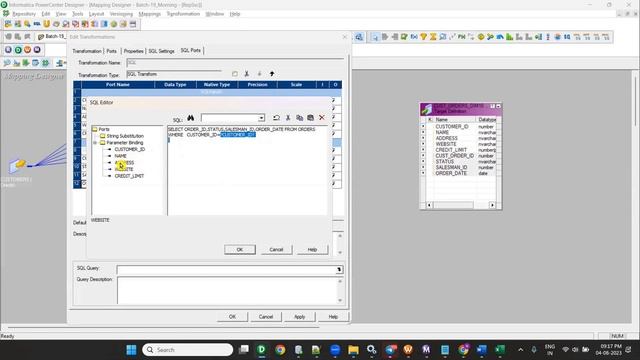Click the CUSTOMERS source icon in the workspace
The image size is (640, 360).
pos(18,166)
